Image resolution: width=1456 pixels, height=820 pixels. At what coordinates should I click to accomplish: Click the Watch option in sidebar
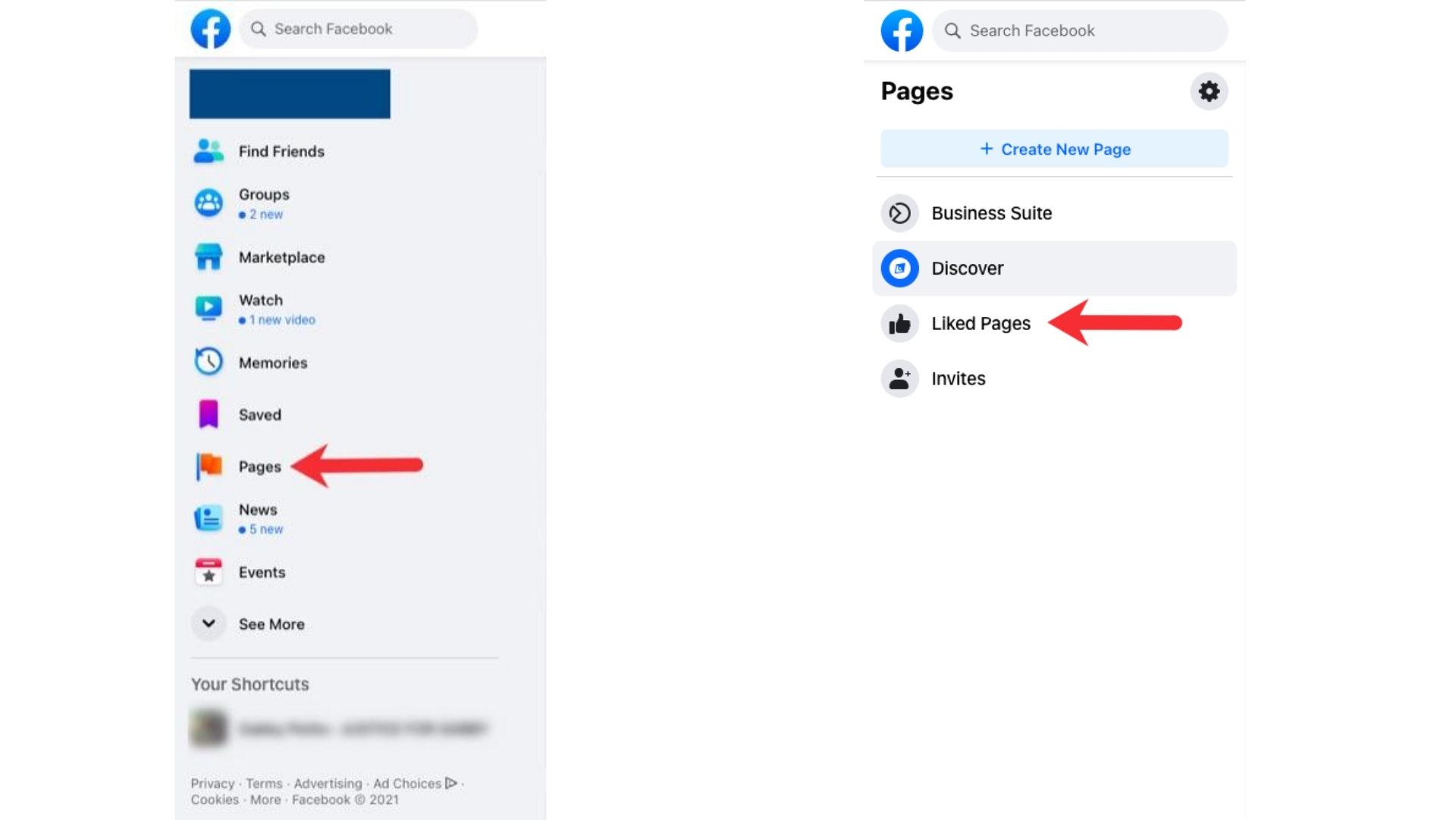click(x=260, y=308)
